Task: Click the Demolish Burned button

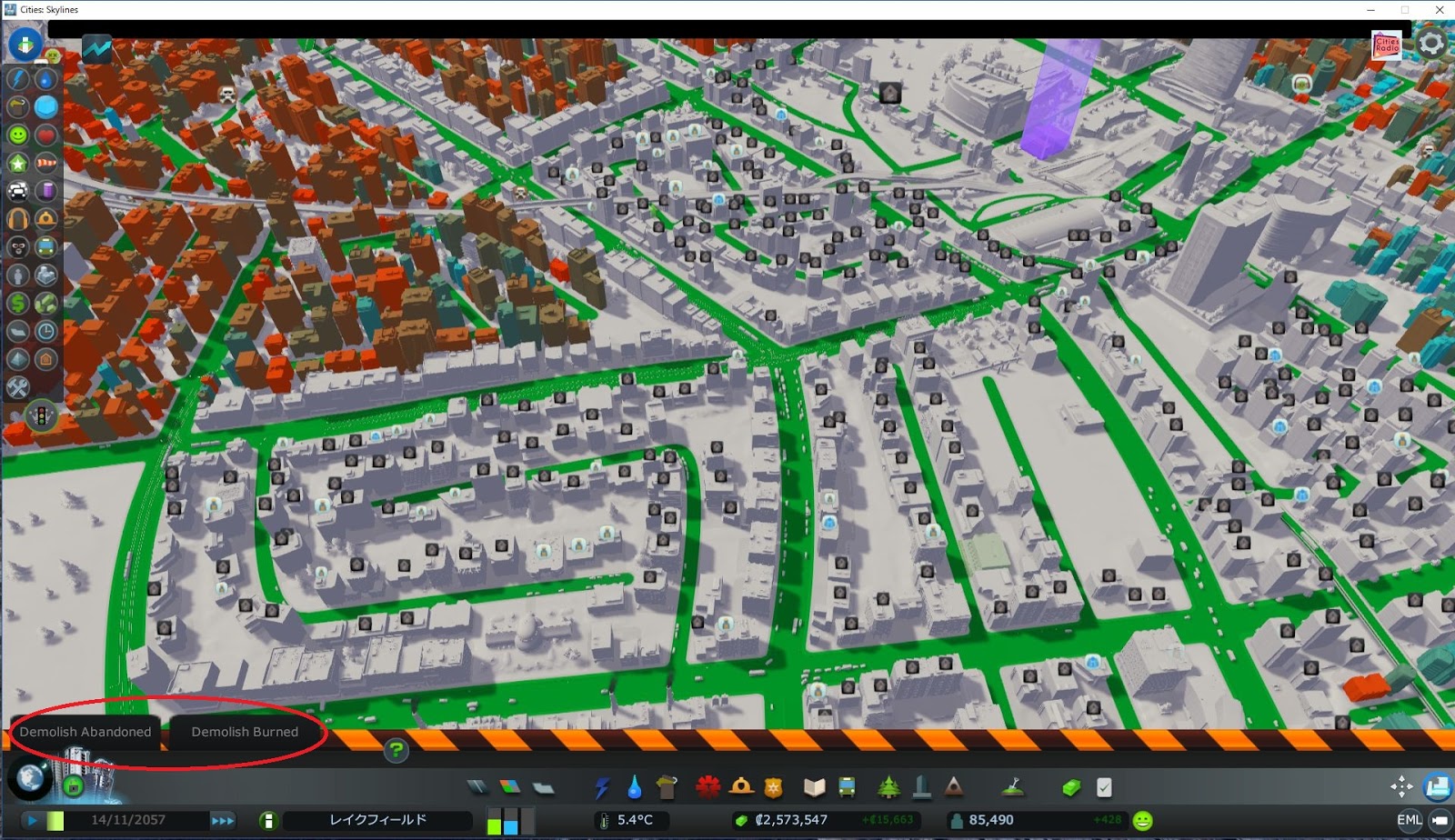Action: click(x=245, y=732)
